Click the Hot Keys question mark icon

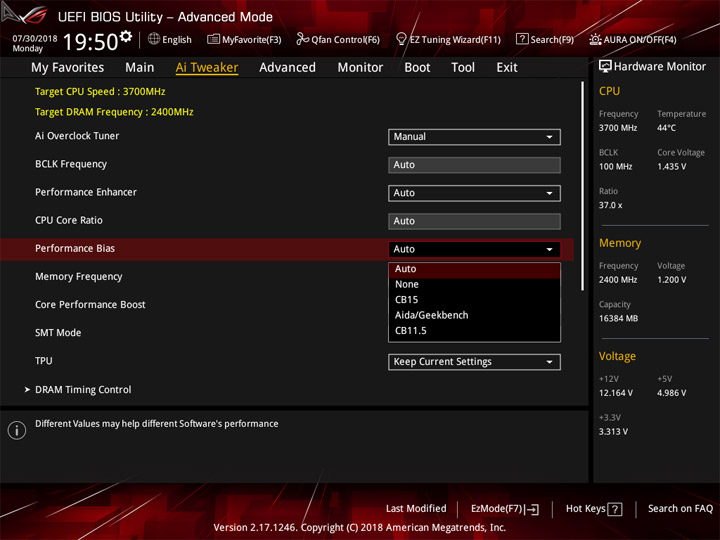click(x=614, y=509)
